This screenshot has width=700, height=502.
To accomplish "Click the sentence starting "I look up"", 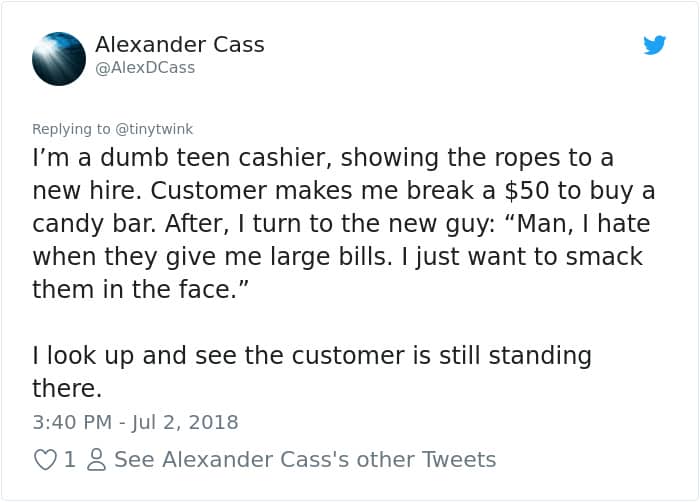I will [x=312, y=355].
